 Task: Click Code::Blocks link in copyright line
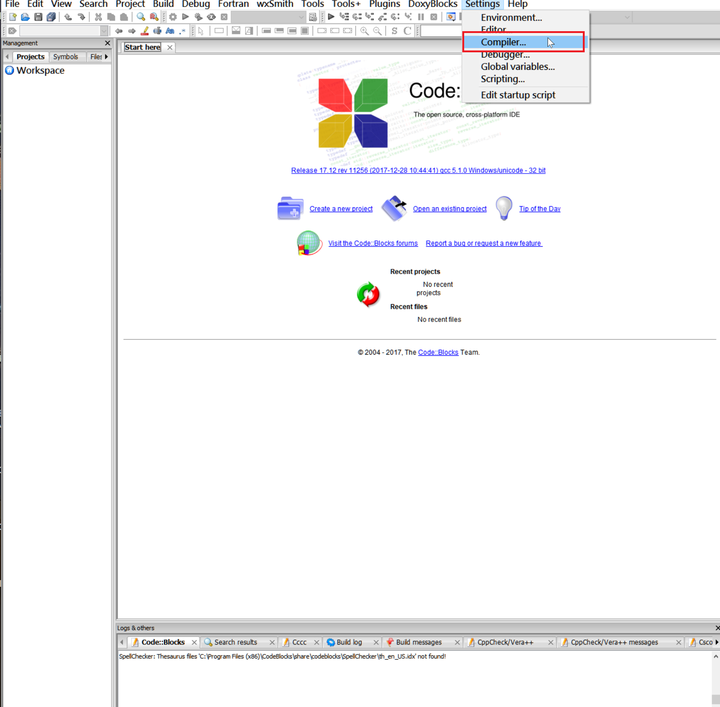click(x=438, y=353)
